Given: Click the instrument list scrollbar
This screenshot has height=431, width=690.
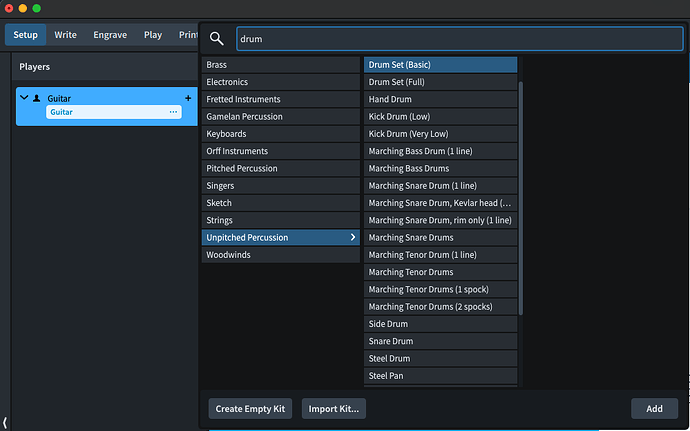Looking at the screenshot, I should tap(521, 200).
